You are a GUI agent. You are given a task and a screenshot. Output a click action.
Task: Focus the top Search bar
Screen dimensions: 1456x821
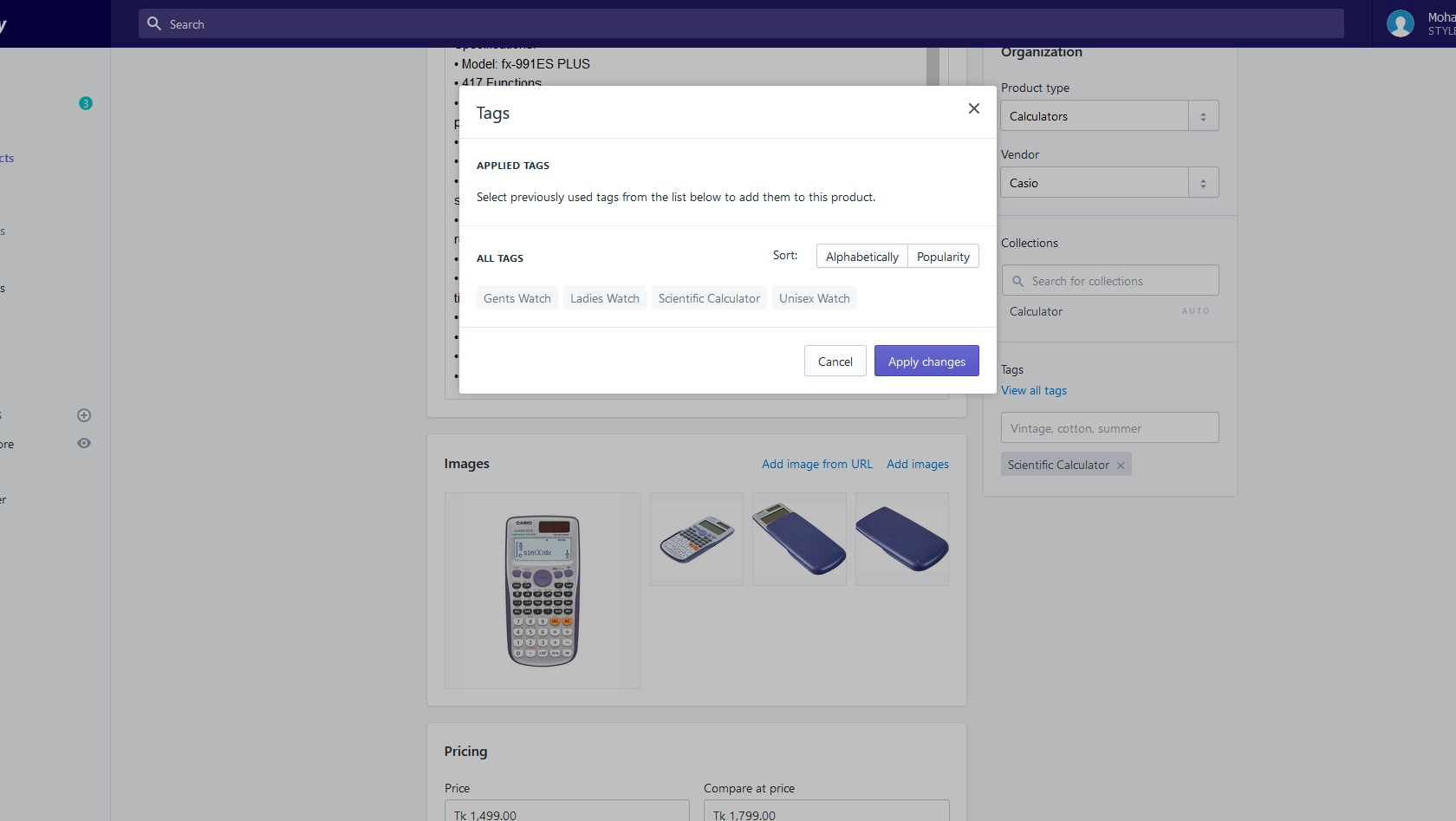[x=741, y=23]
